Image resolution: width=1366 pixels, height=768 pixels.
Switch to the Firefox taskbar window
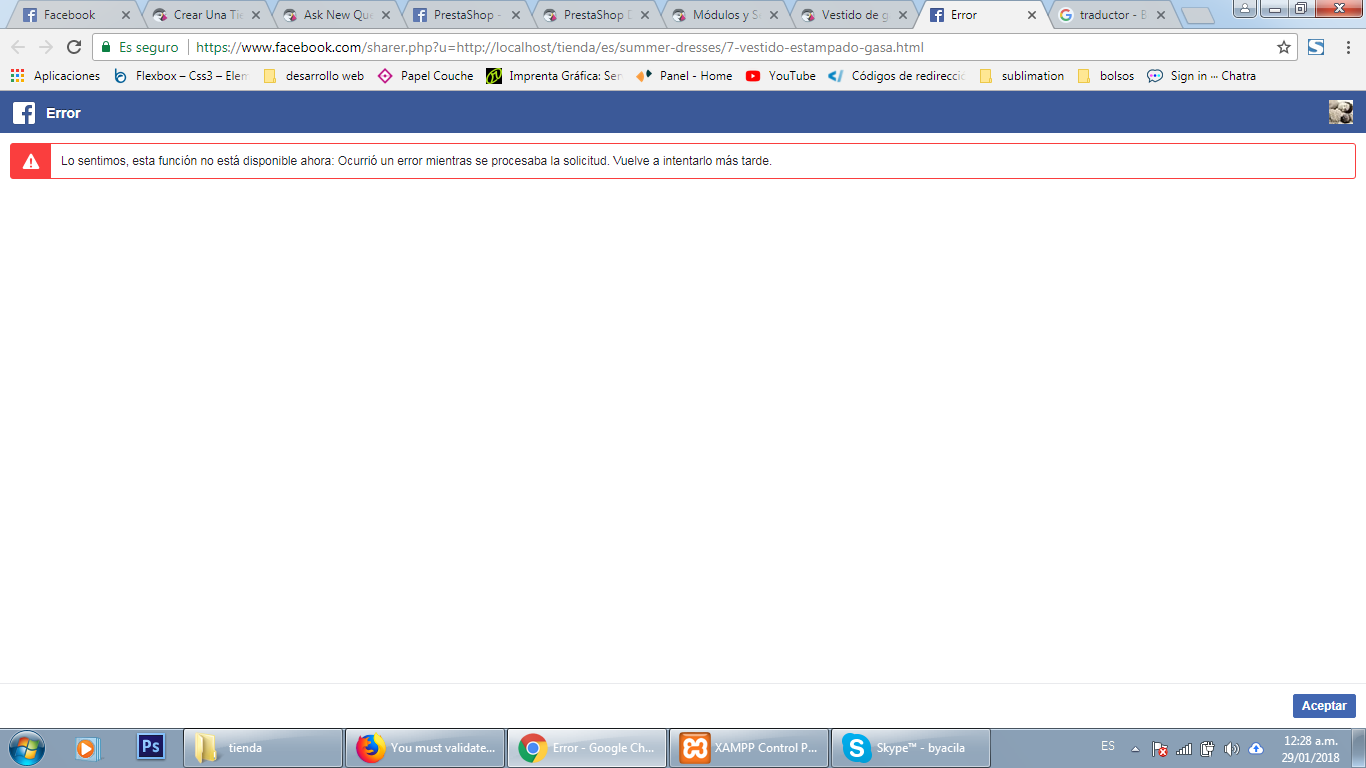click(x=424, y=748)
